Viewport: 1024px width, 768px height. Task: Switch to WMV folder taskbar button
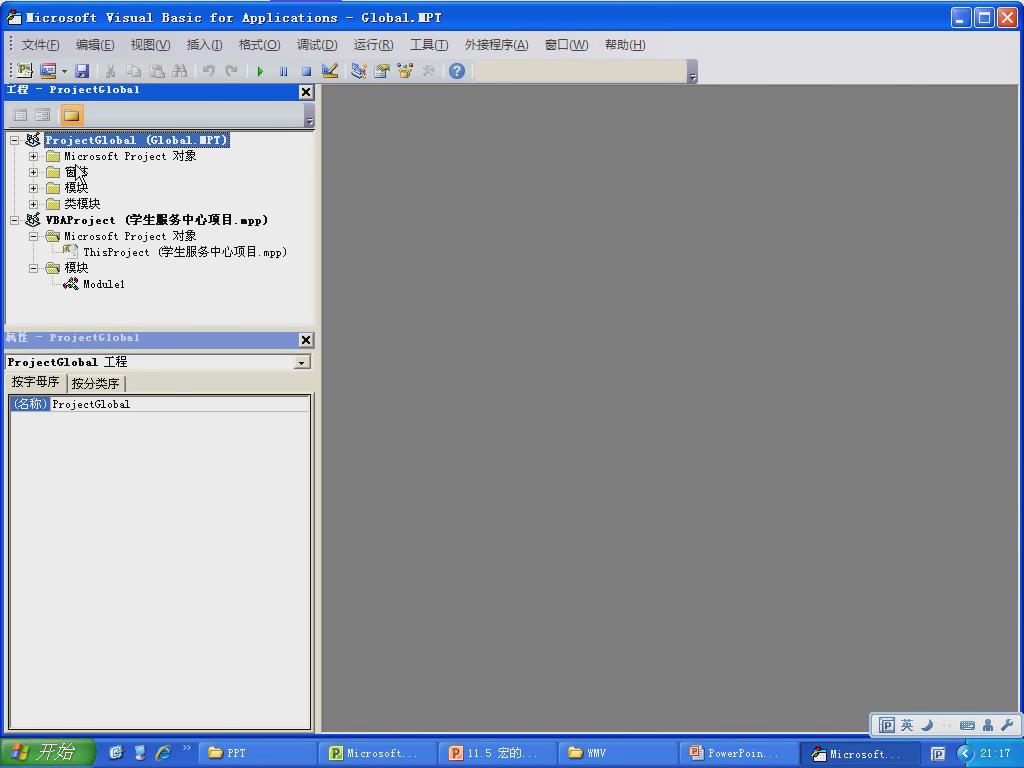[x=618, y=753]
